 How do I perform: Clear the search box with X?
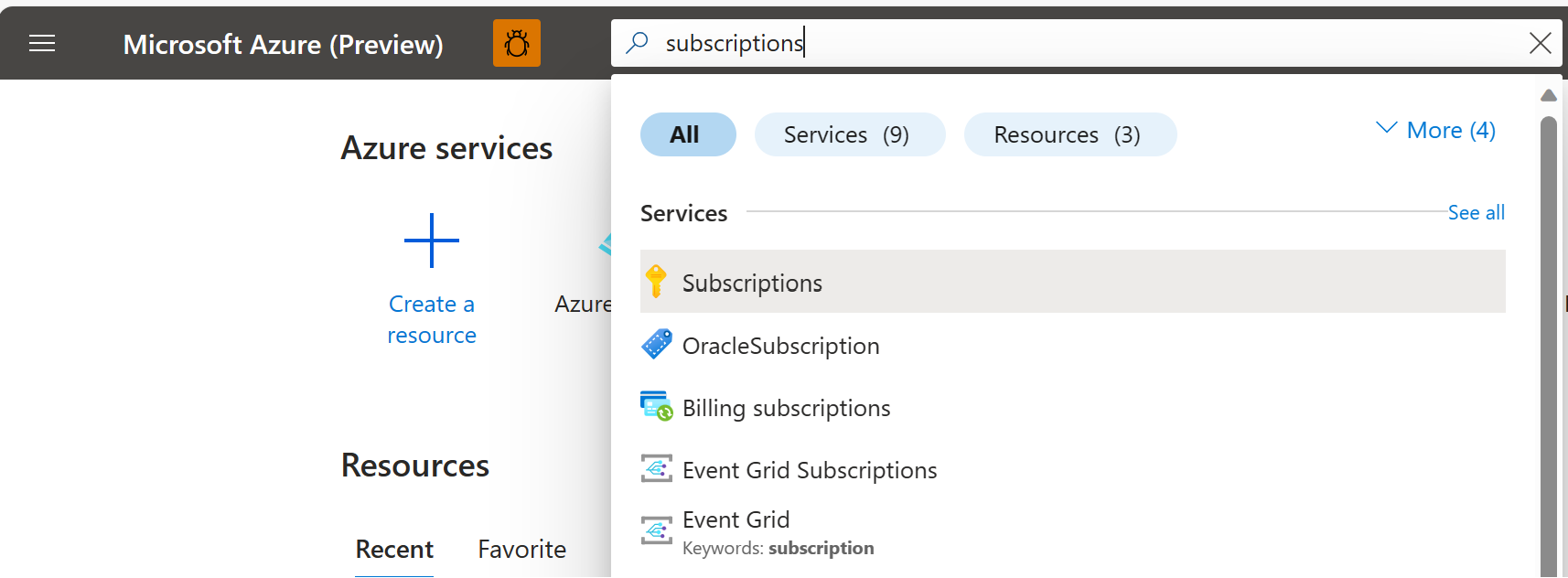pos(1541,43)
